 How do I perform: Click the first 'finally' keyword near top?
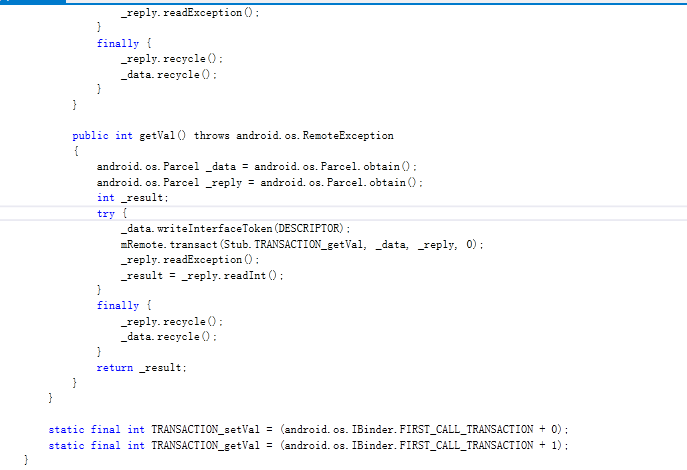point(118,43)
